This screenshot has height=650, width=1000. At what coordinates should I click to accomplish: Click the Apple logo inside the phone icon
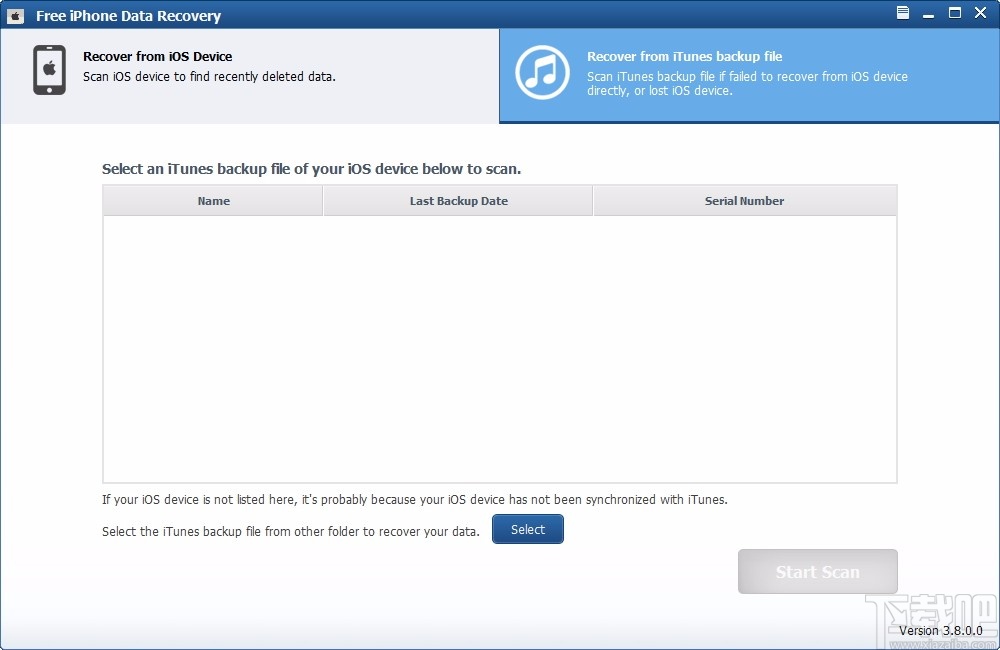(x=50, y=68)
